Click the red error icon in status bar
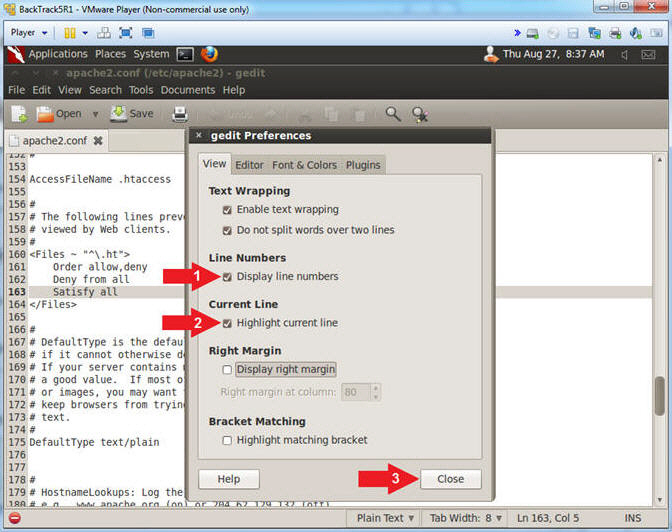Image resolution: width=672 pixels, height=532 pixels. pyautogui.click(x=15, y=518)
